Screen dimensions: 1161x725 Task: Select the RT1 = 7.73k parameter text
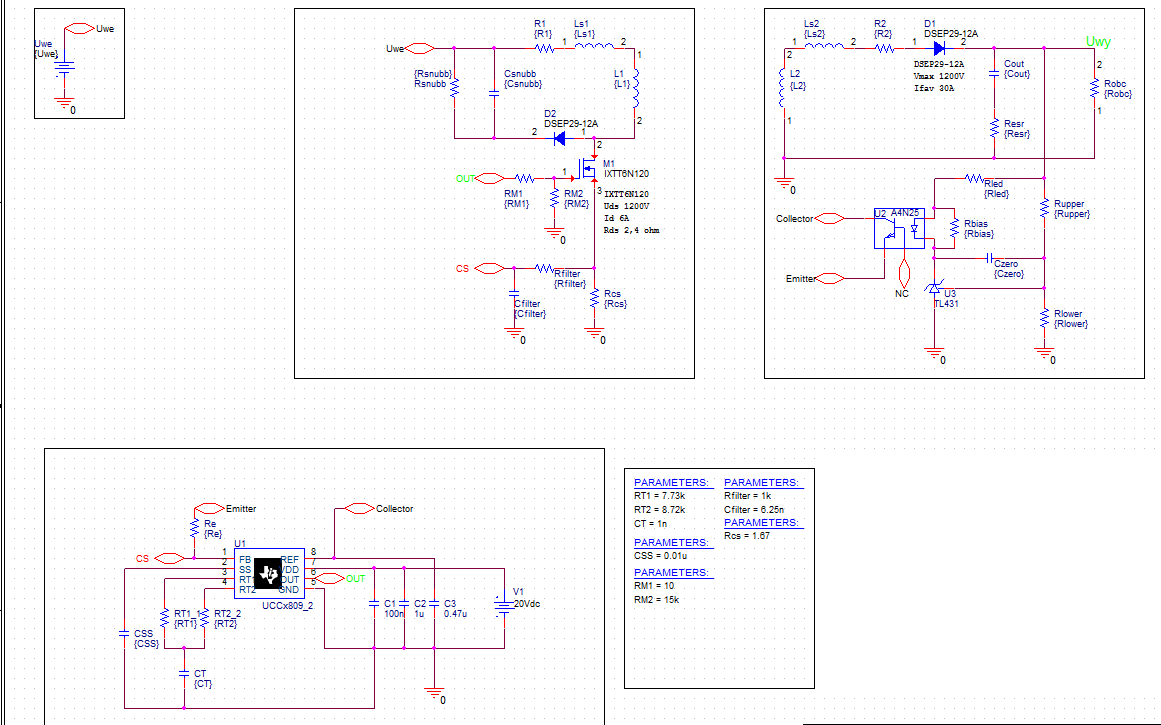point(660,496)
